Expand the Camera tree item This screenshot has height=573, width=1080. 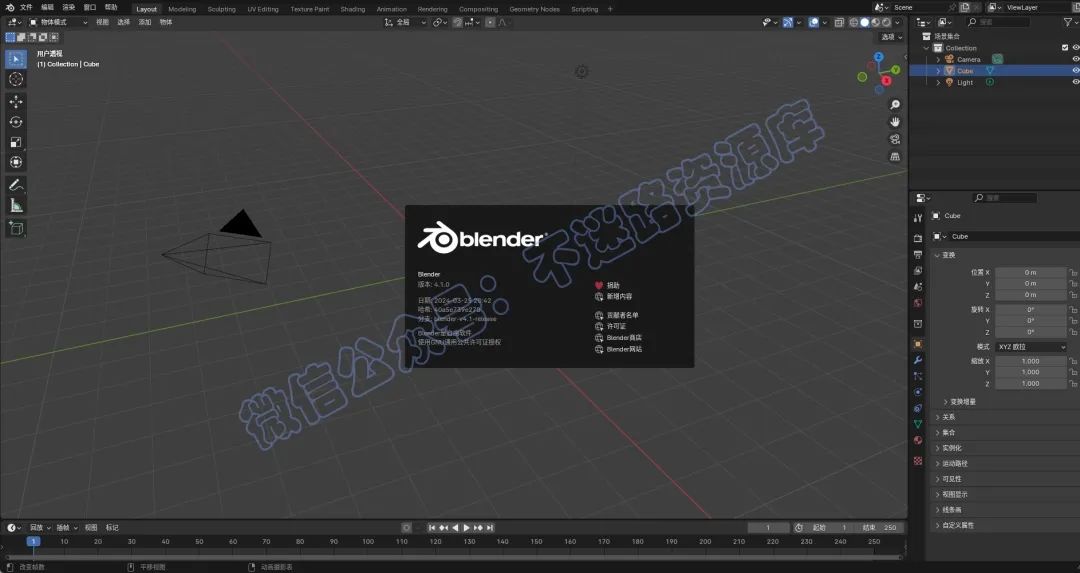938,59
